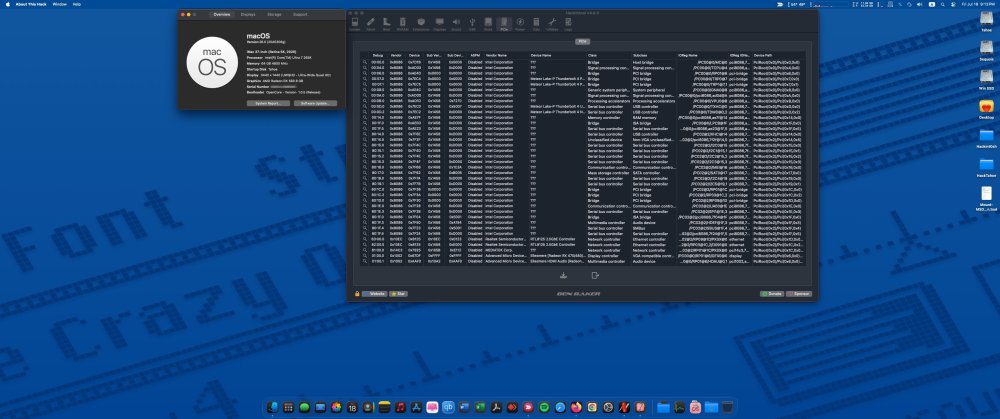Select the Ellesmere HDMI Audio device name cell
The height and width of the screenshot is (419, 1000).
557,261
